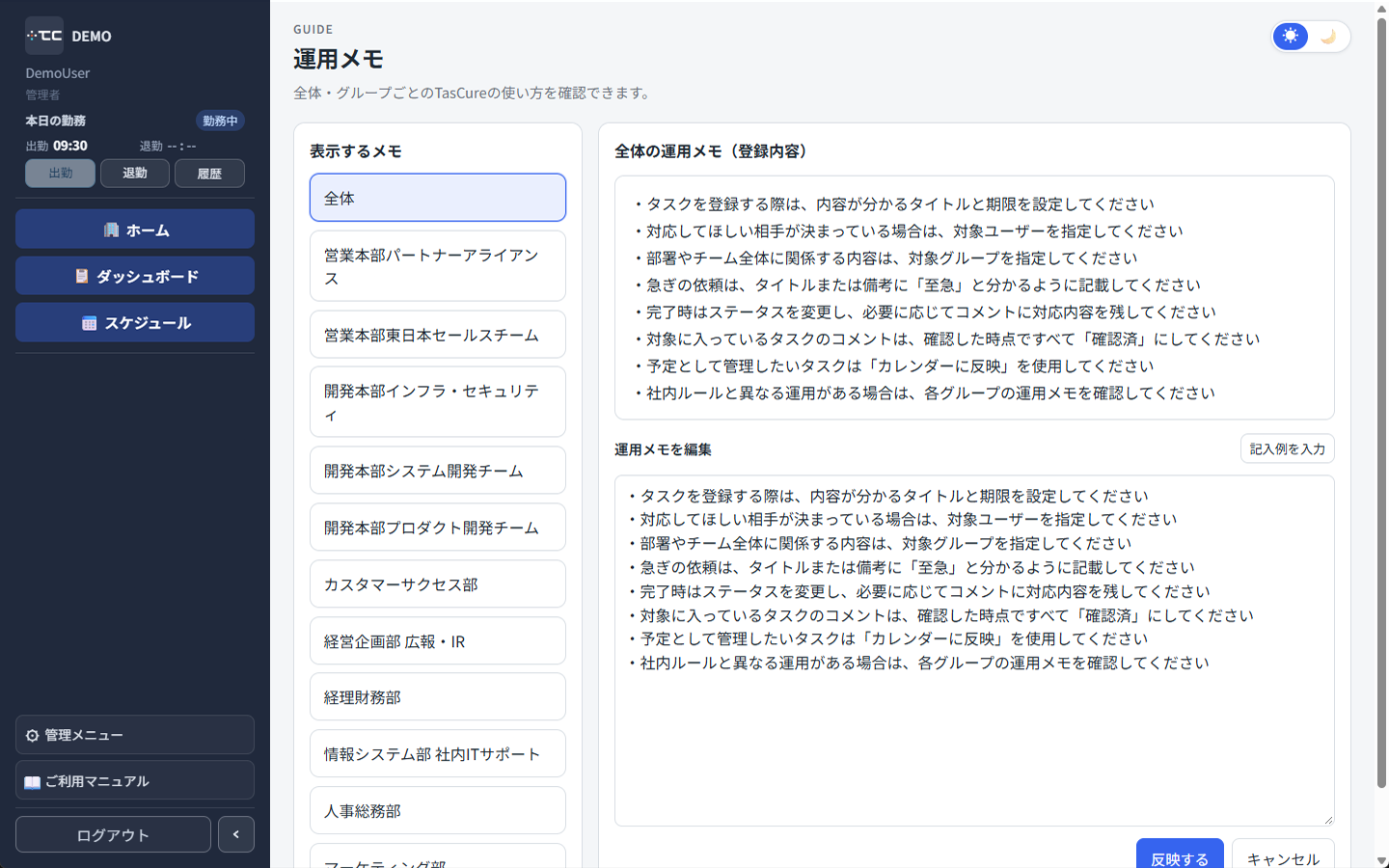Click the textarea resize handle corner

coord(1327,819)
